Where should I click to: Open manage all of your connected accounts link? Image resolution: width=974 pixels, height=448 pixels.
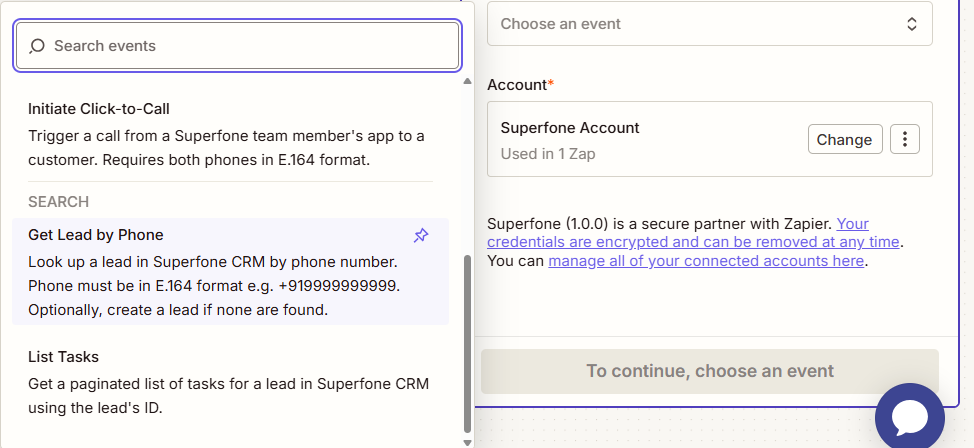coord(706,261)
